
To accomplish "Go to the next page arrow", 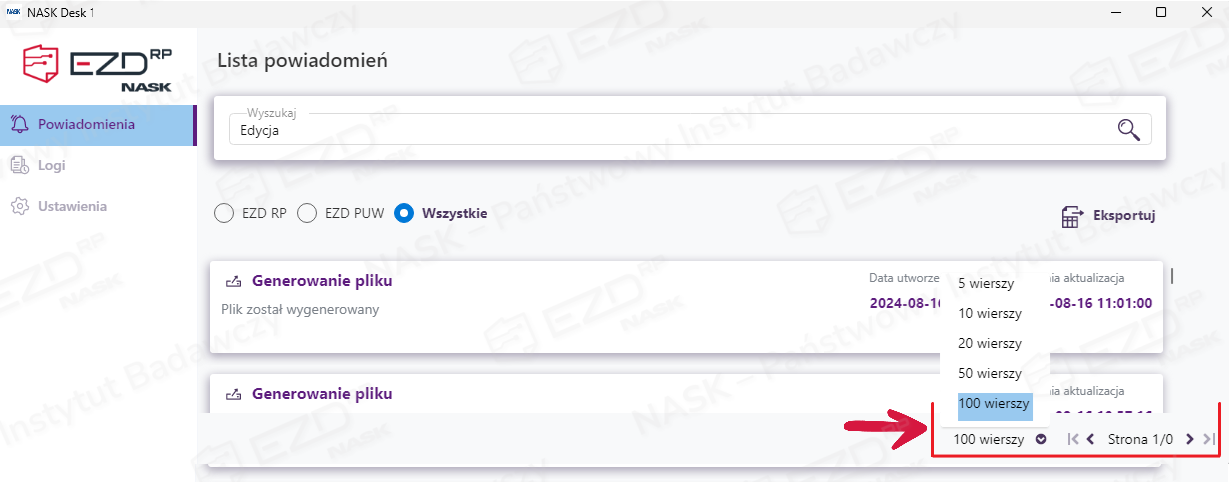I will pyautogui.click(x=1190, y=439).
